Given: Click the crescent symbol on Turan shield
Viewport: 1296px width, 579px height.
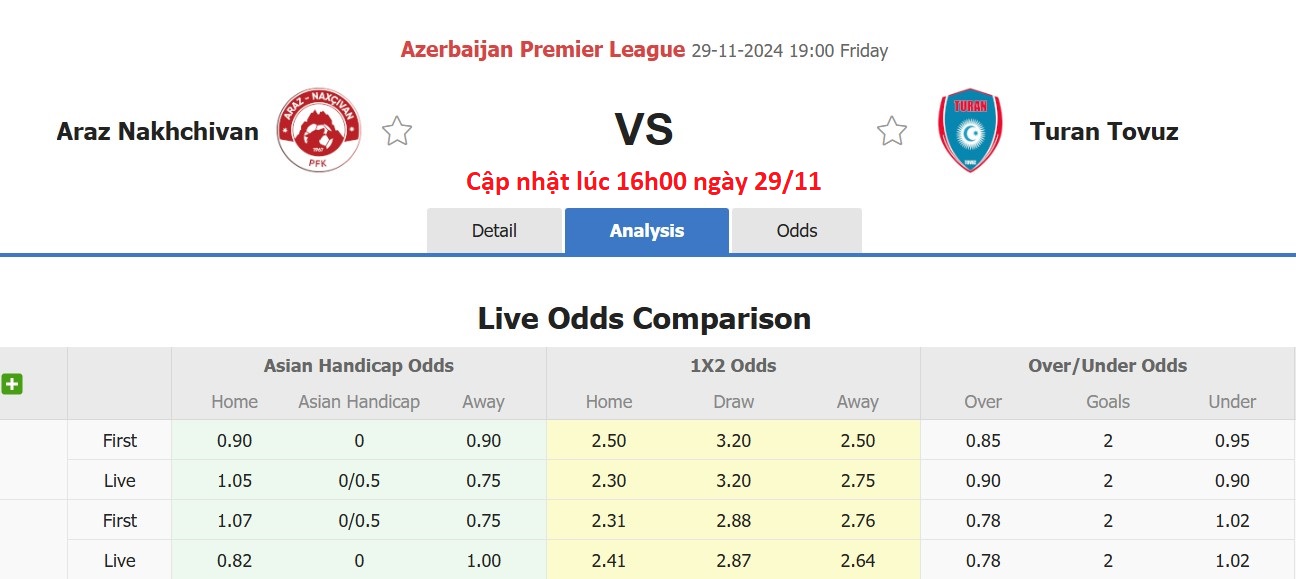Looking at the screenshot, I should click(968, 135).
